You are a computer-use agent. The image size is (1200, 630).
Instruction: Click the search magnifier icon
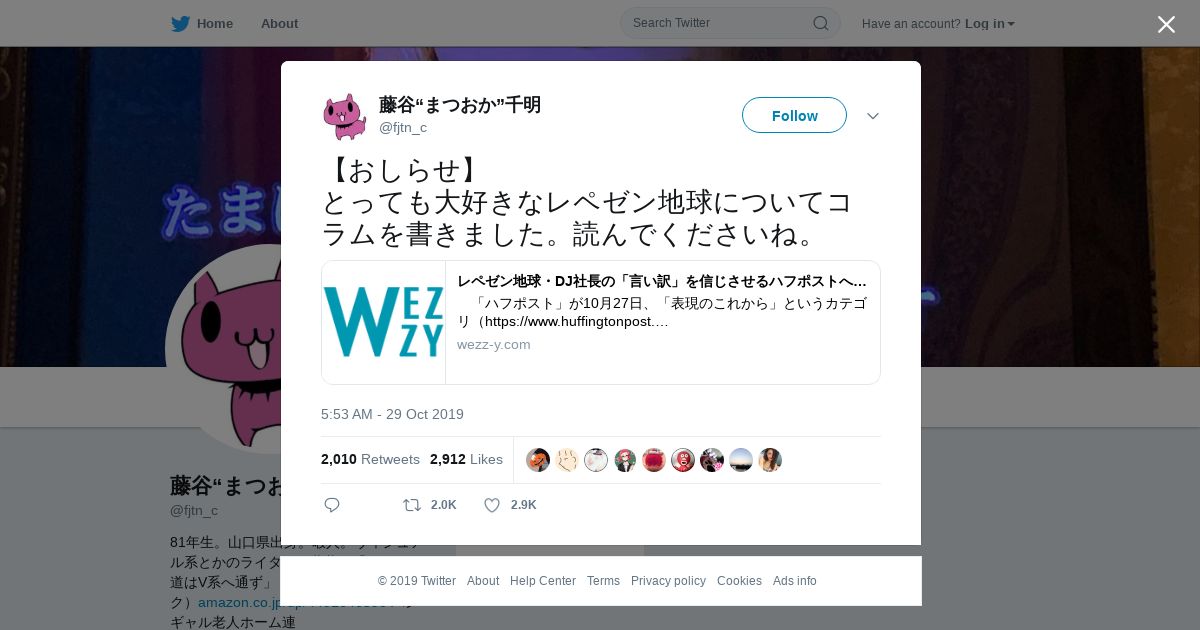click(x=820, y=23)
